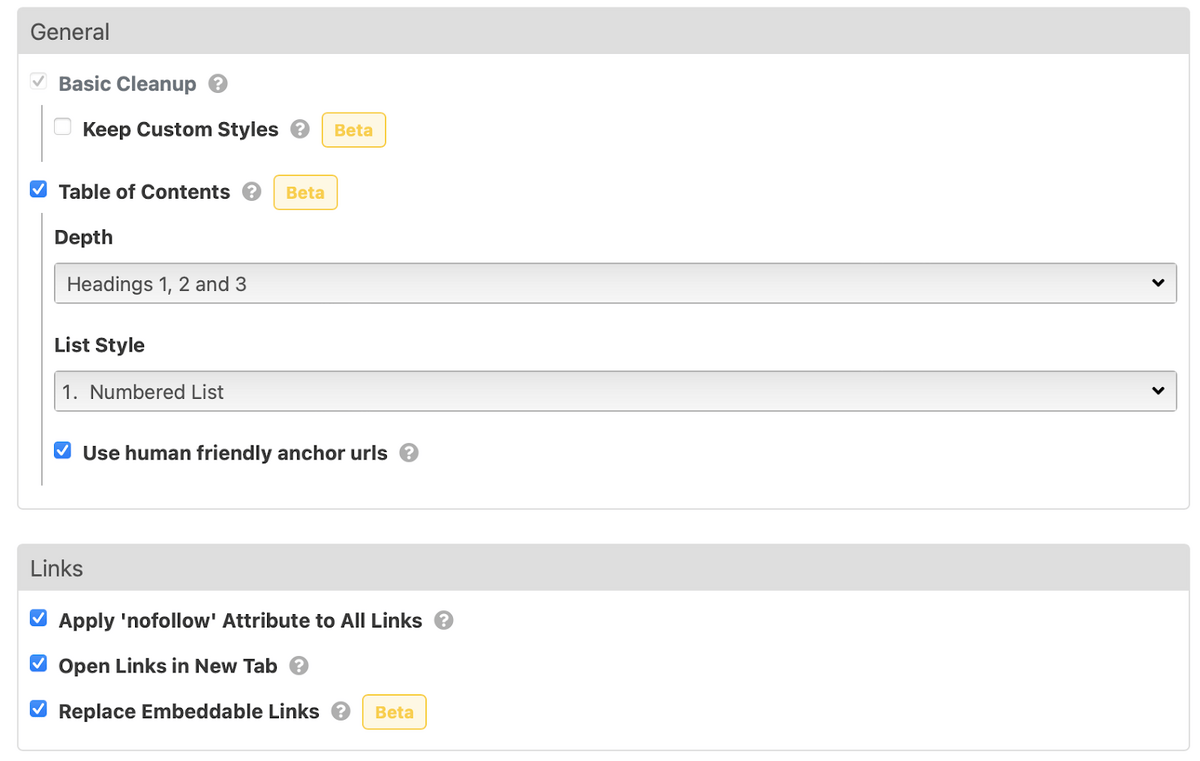Enable the Keep Custom Styles checkbox
1200x761 pixels.
coord(63,127)
